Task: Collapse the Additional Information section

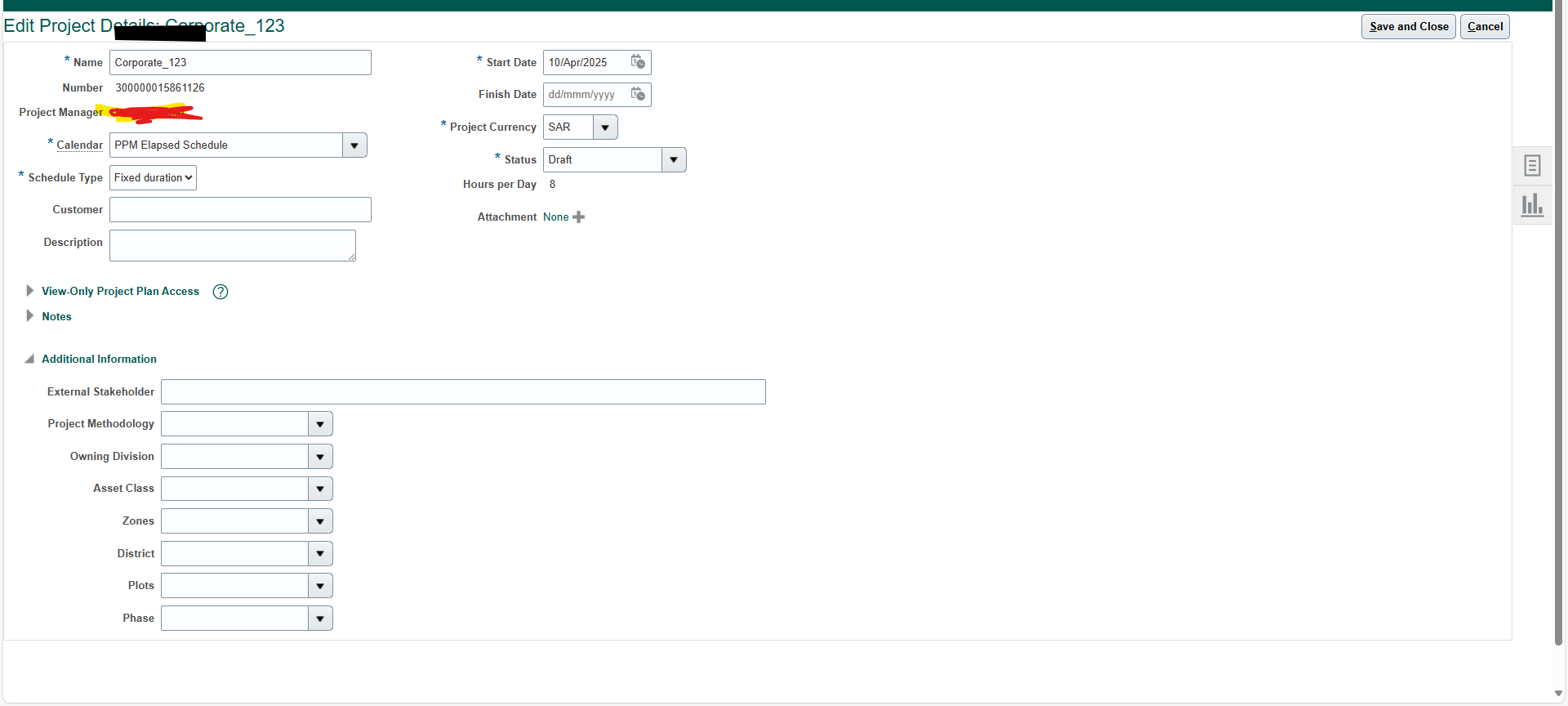Action: click(29, 359)
